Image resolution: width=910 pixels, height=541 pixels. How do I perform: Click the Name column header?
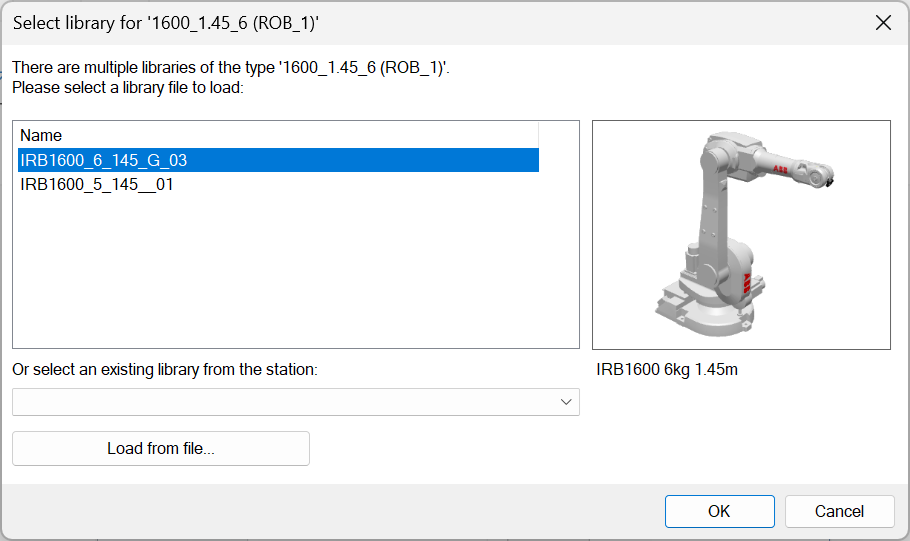42,135
